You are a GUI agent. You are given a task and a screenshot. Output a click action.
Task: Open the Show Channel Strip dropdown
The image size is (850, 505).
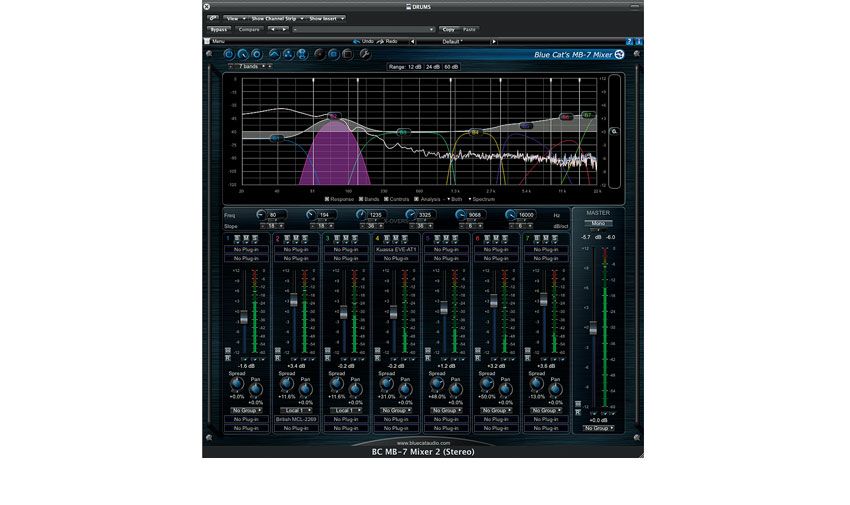click(276, 18)
